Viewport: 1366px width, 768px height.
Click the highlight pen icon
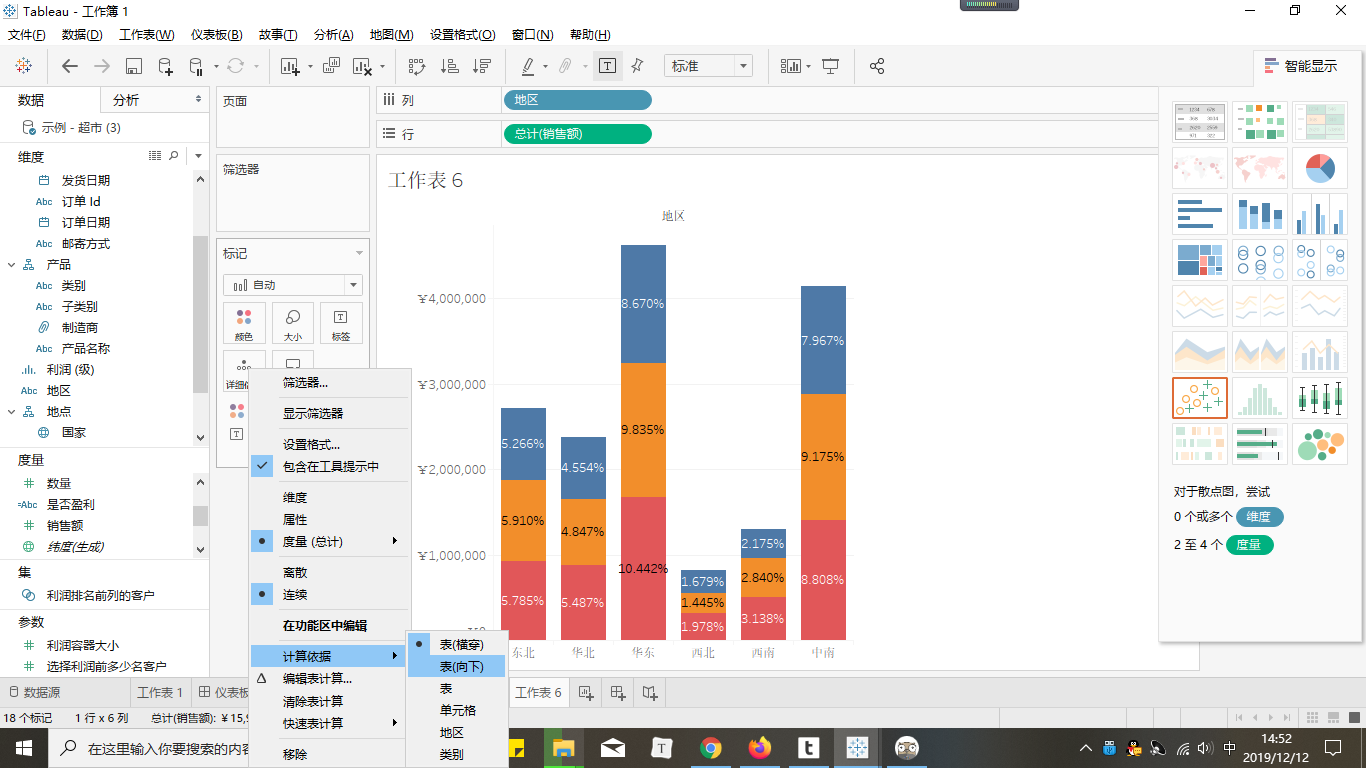coord(528,66)
